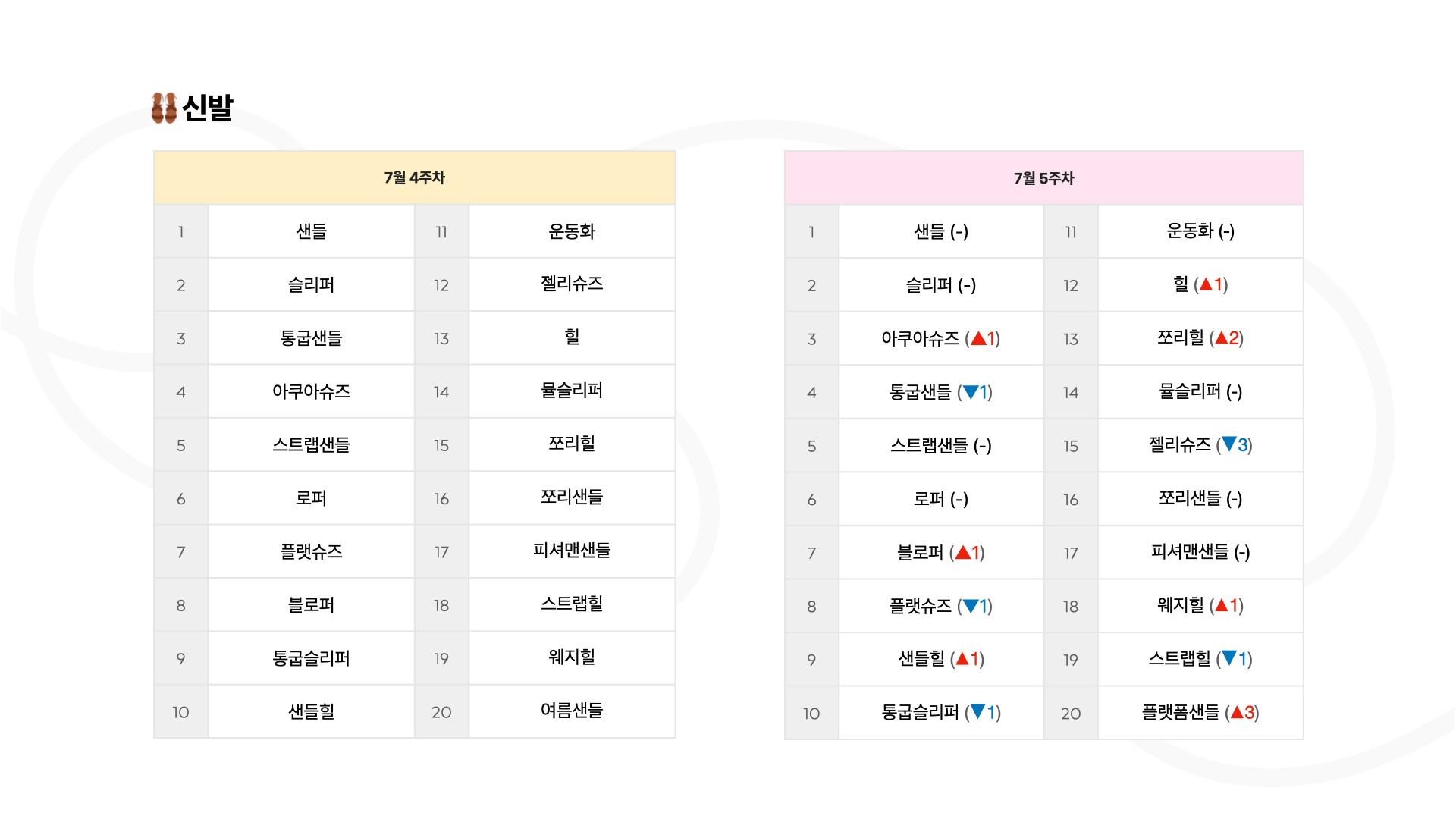Click the red up arrow beside 플랫폼샌들
1456x819 pixels.
1237,712
